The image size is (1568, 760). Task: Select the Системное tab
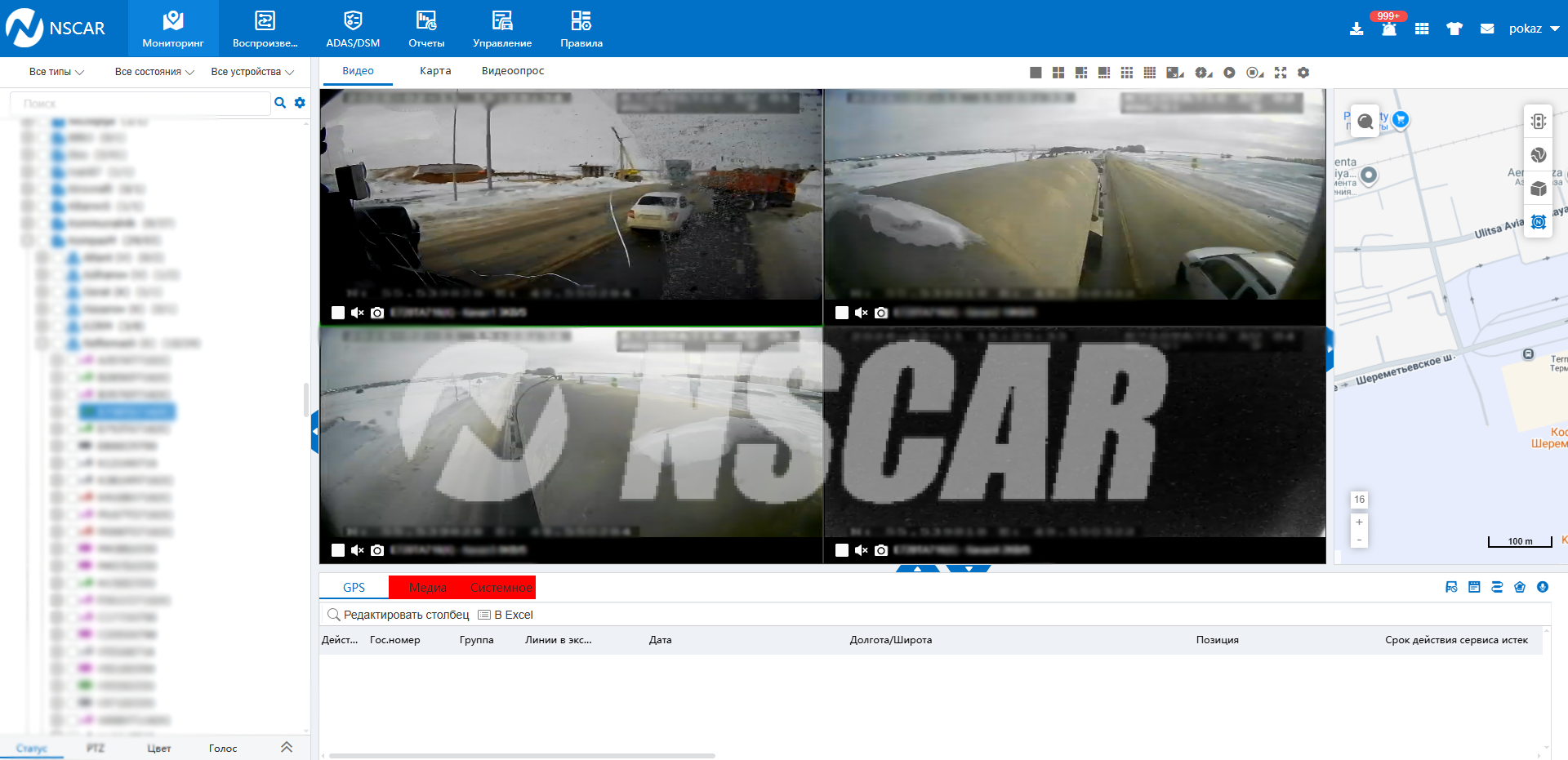[x=501, y=588]
